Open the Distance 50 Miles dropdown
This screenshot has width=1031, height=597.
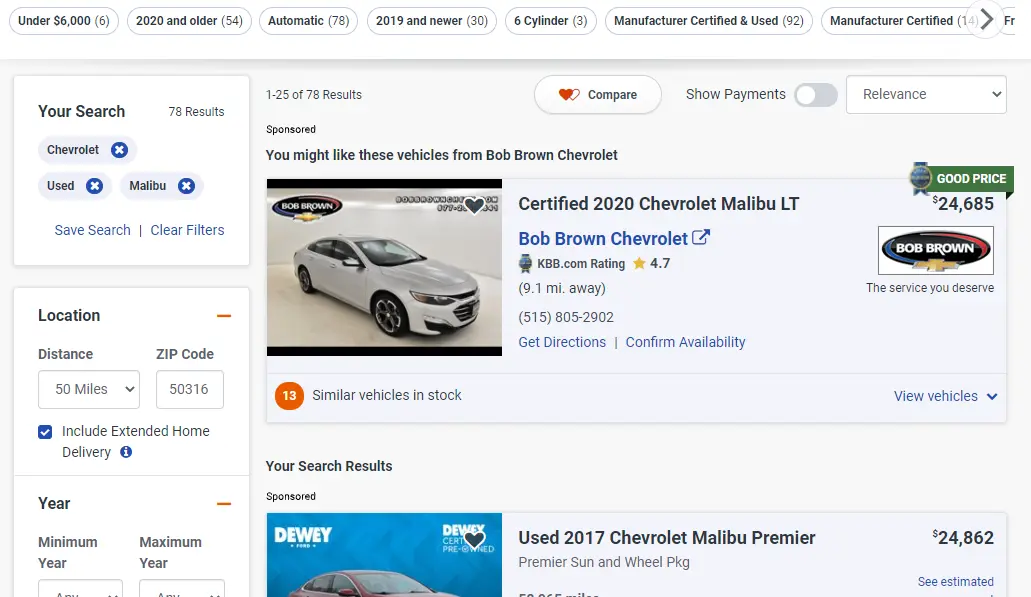pos(89,389)
